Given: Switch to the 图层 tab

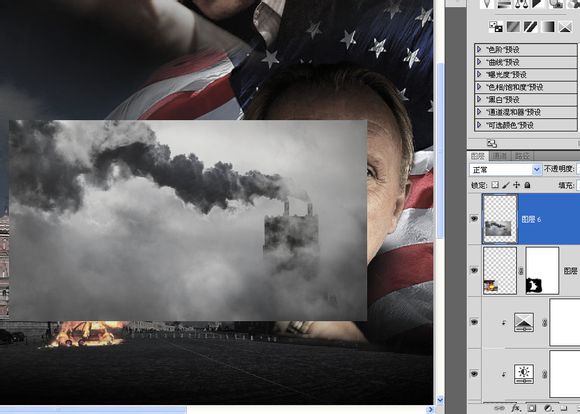Looking at the screenshot, I should pyautogui.click(x=478, y=156).
